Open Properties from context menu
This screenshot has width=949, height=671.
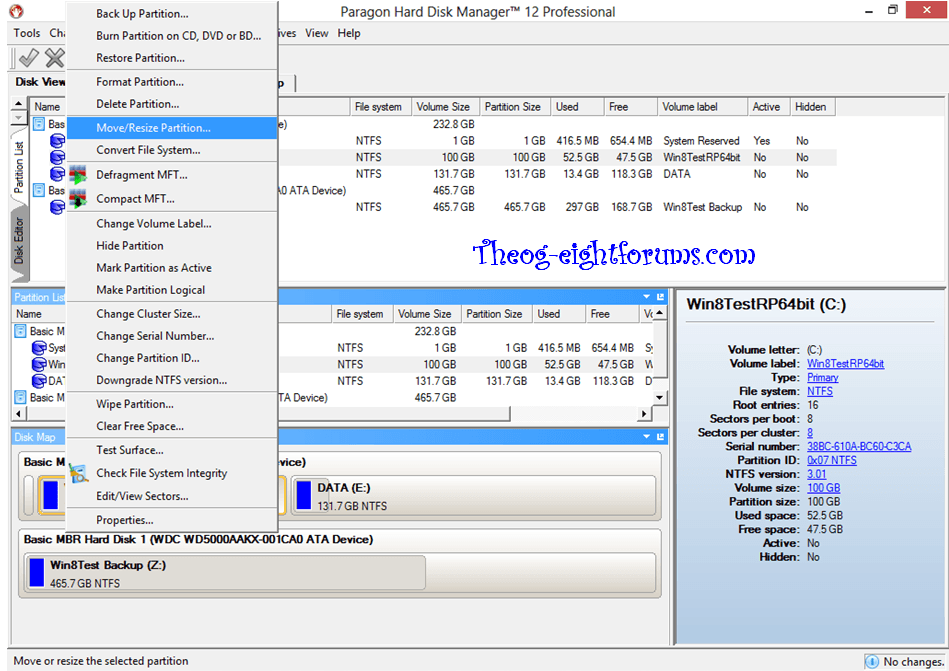[172, 520]
